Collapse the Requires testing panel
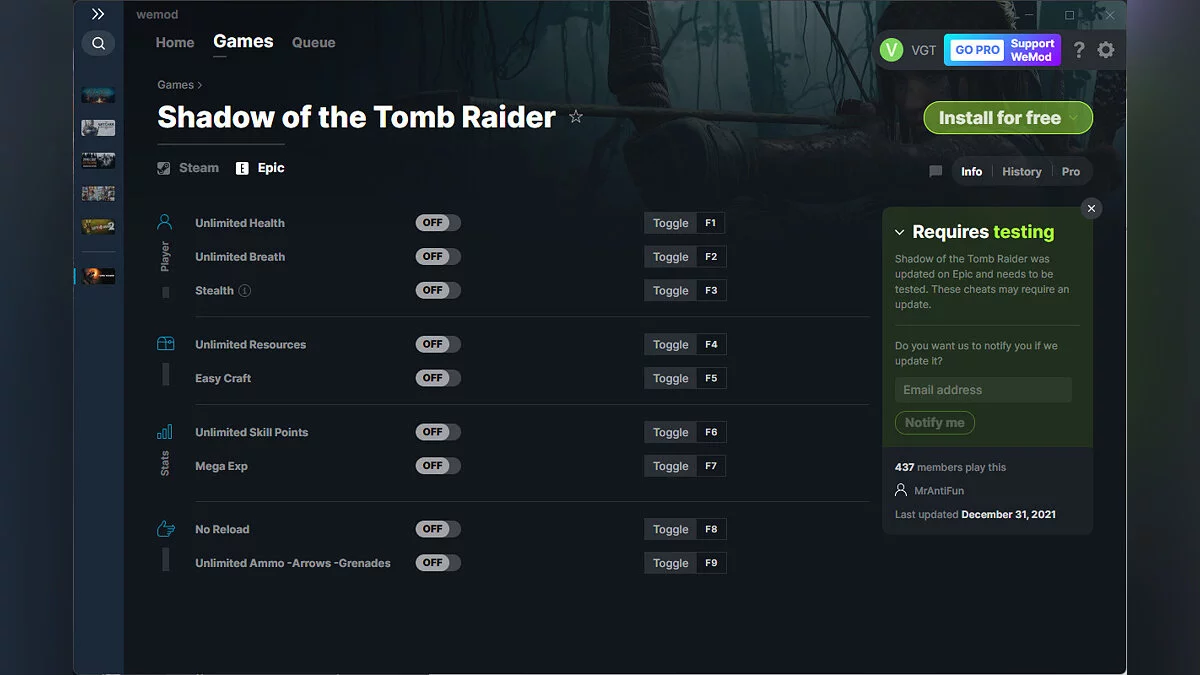The height and width of the screenshot is (675, 1200). (x=902, y=231)
